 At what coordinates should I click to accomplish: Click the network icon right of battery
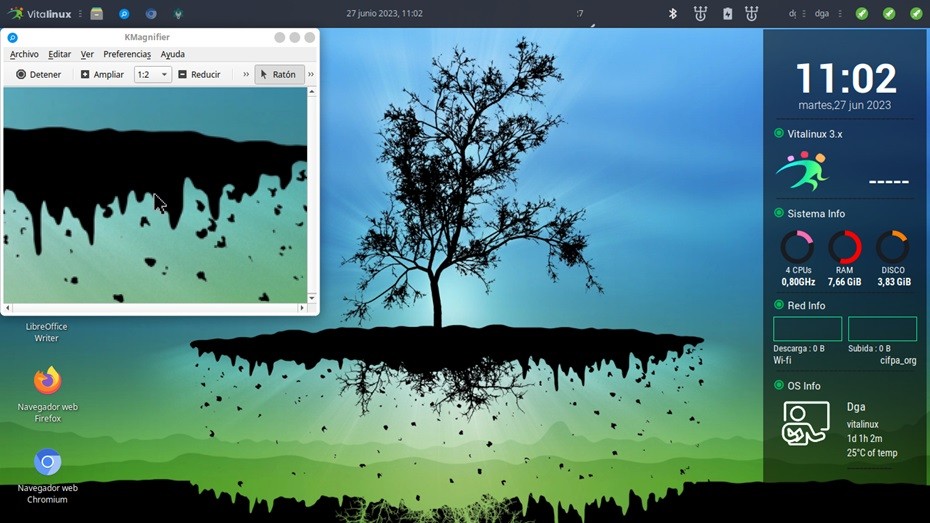click(x=751, y=14)
